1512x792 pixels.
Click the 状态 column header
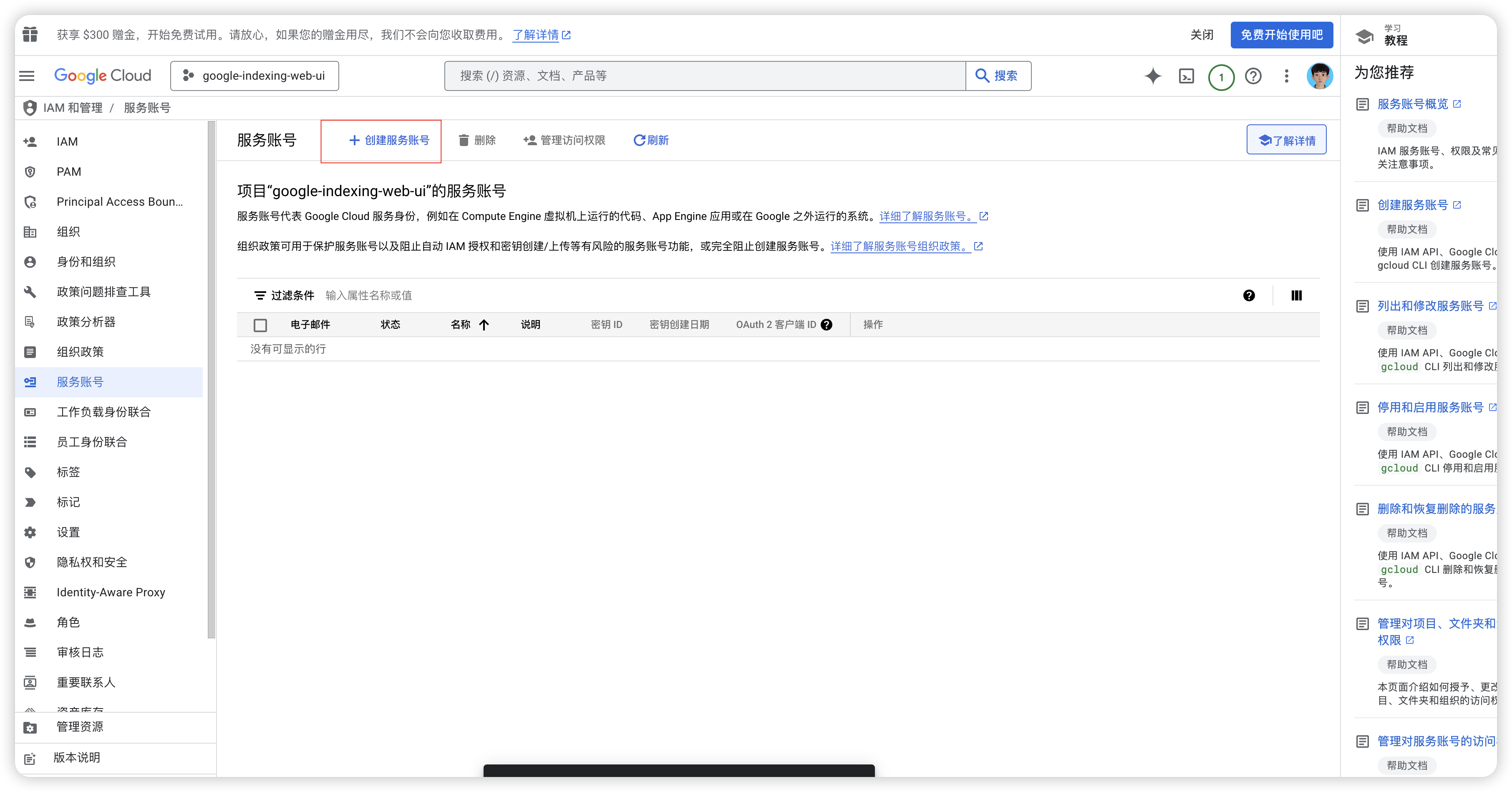[x=390, y=325]
